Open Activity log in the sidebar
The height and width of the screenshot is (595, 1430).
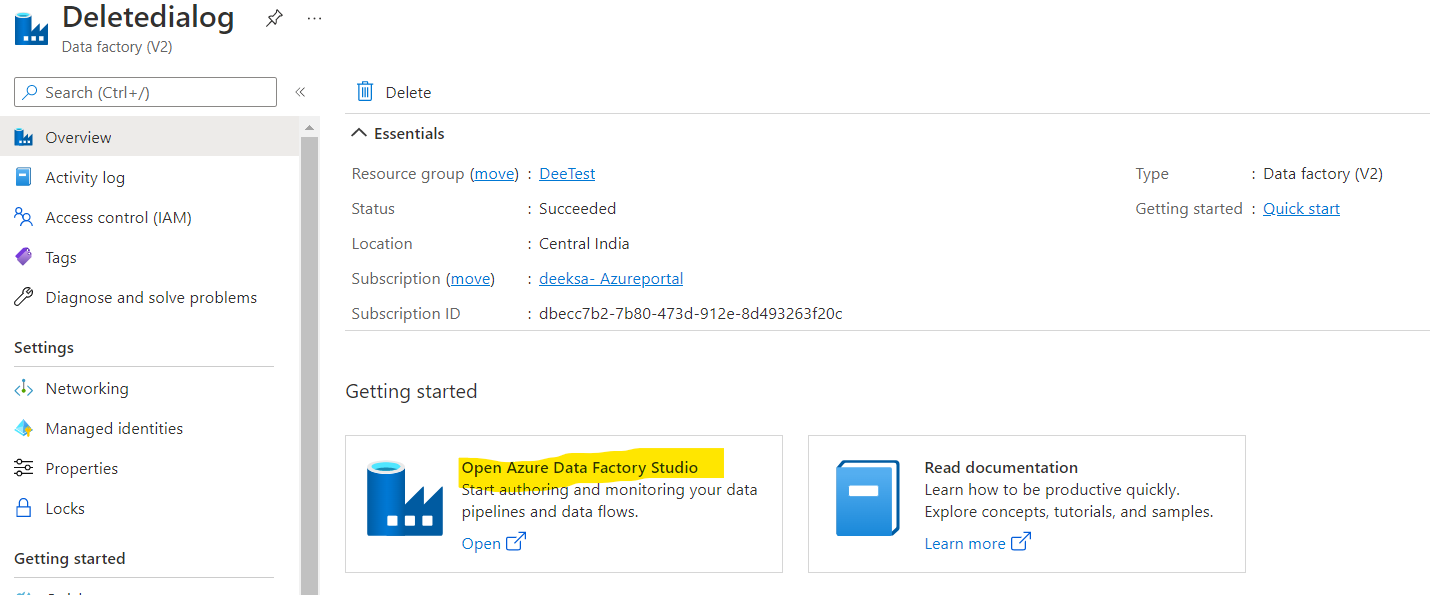pos(150,177)
